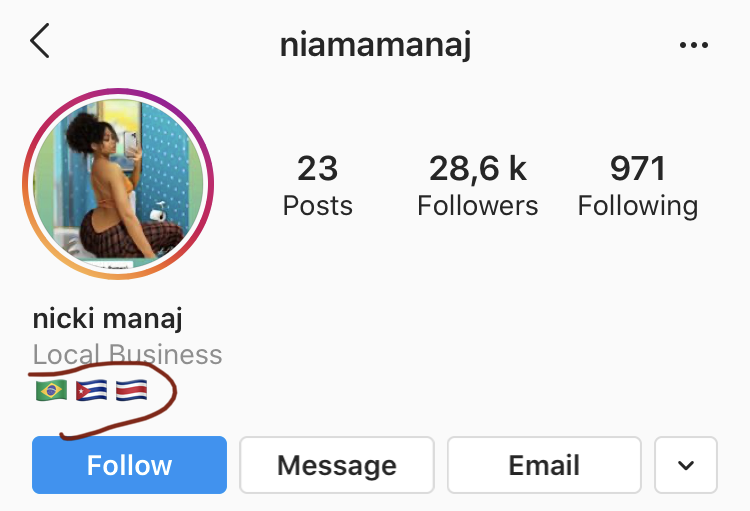Tap the Costa Rica flag emoji in bio
Image resolution: width=750 pixels, height=511 pixels.
click(132, 390)
